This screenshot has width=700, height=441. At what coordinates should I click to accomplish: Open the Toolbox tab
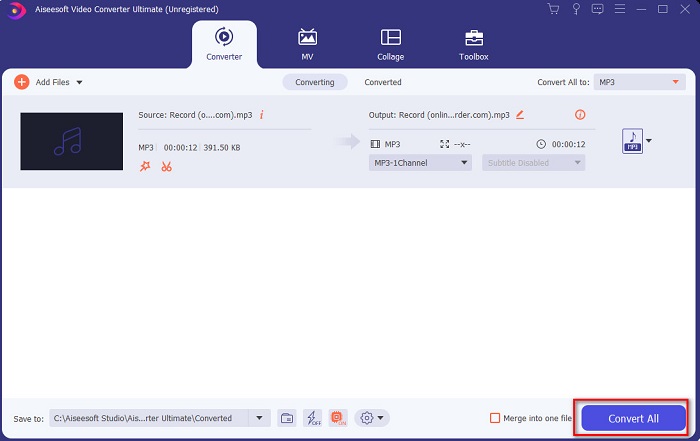pos(473,44)
